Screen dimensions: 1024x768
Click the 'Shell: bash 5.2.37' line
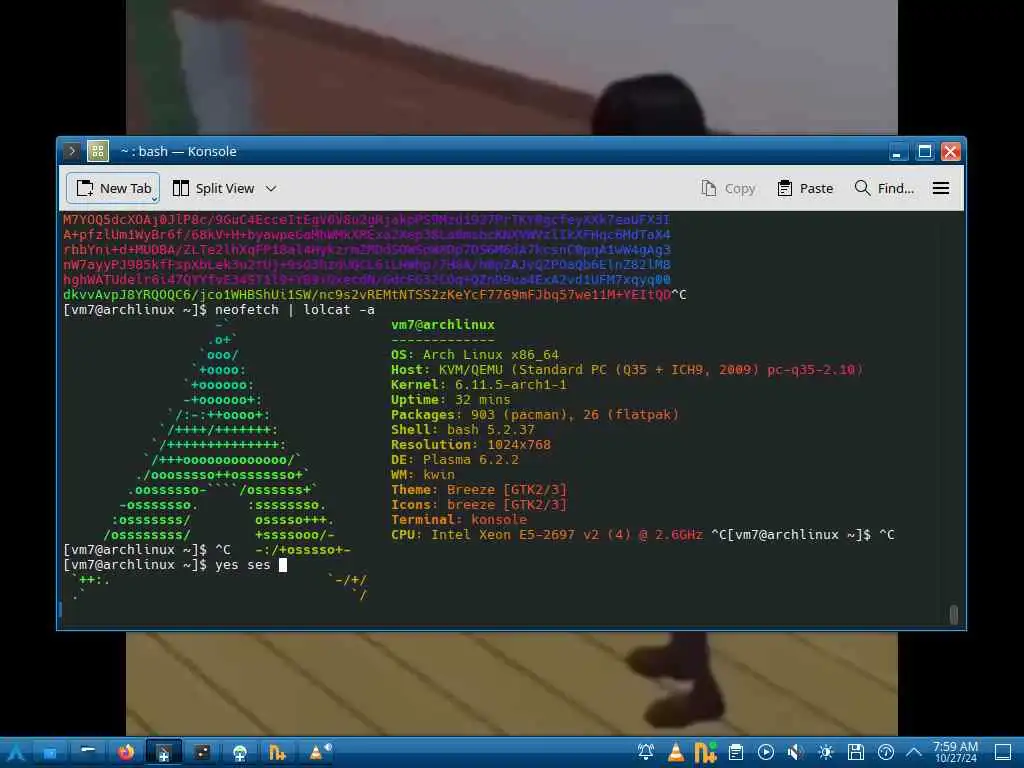click(x=462, y=430)
